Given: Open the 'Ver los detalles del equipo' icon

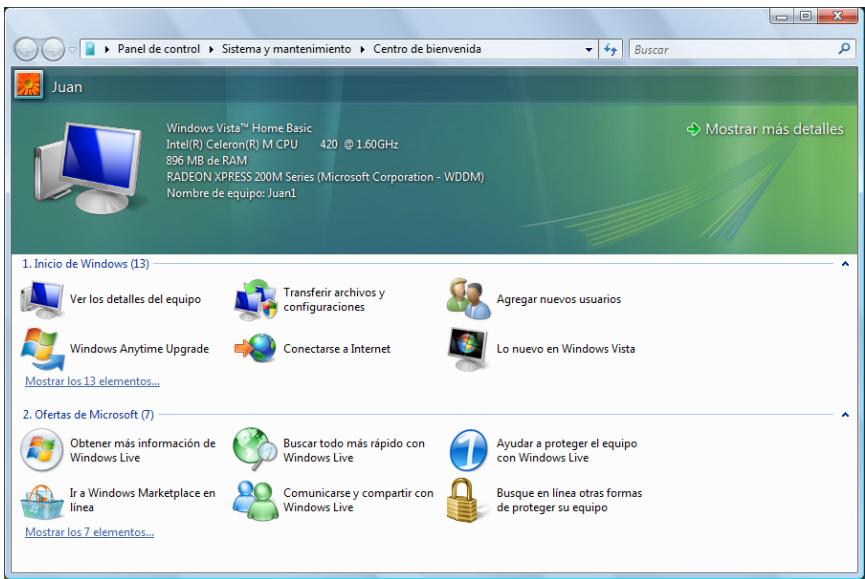Looking at the screenshot, I should [x=41, y=299].
